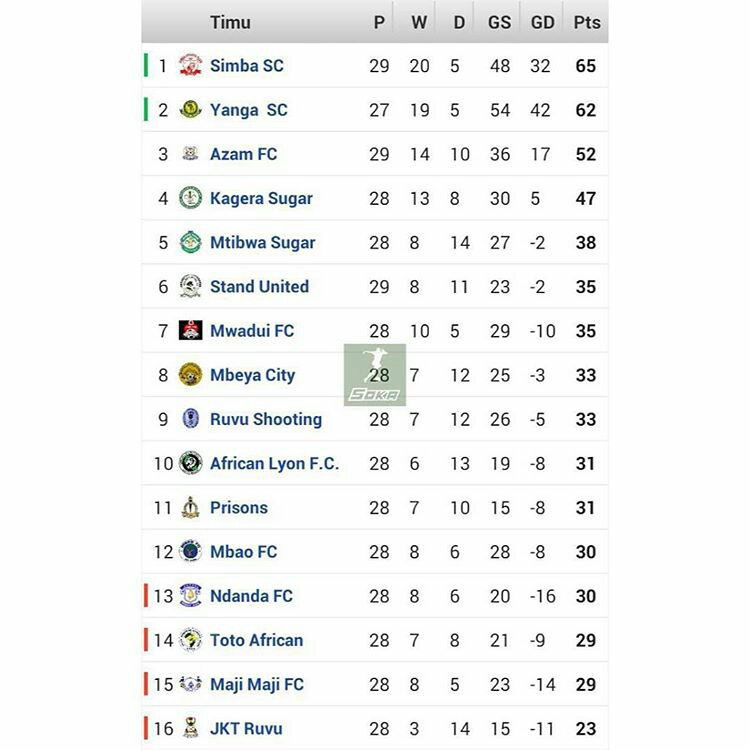This screenshot has width=750, height=750.
Task: Click the Maji Maji FC crest
Action: (190, 684)
